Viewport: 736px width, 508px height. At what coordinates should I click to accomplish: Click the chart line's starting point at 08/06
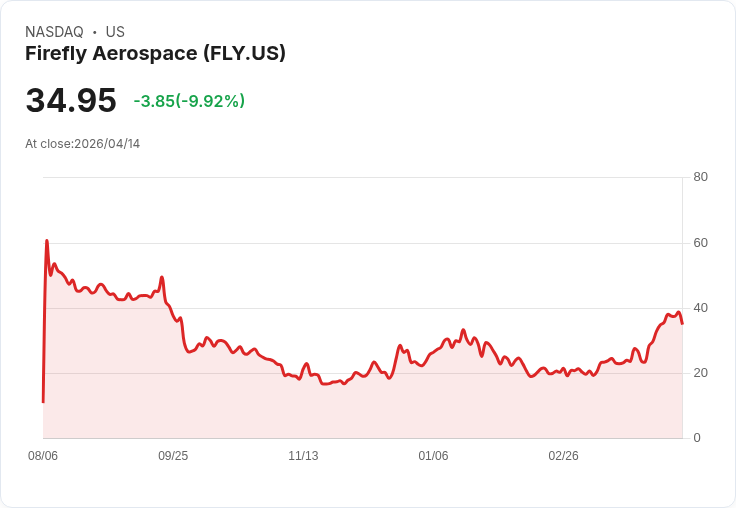(43, 402)
